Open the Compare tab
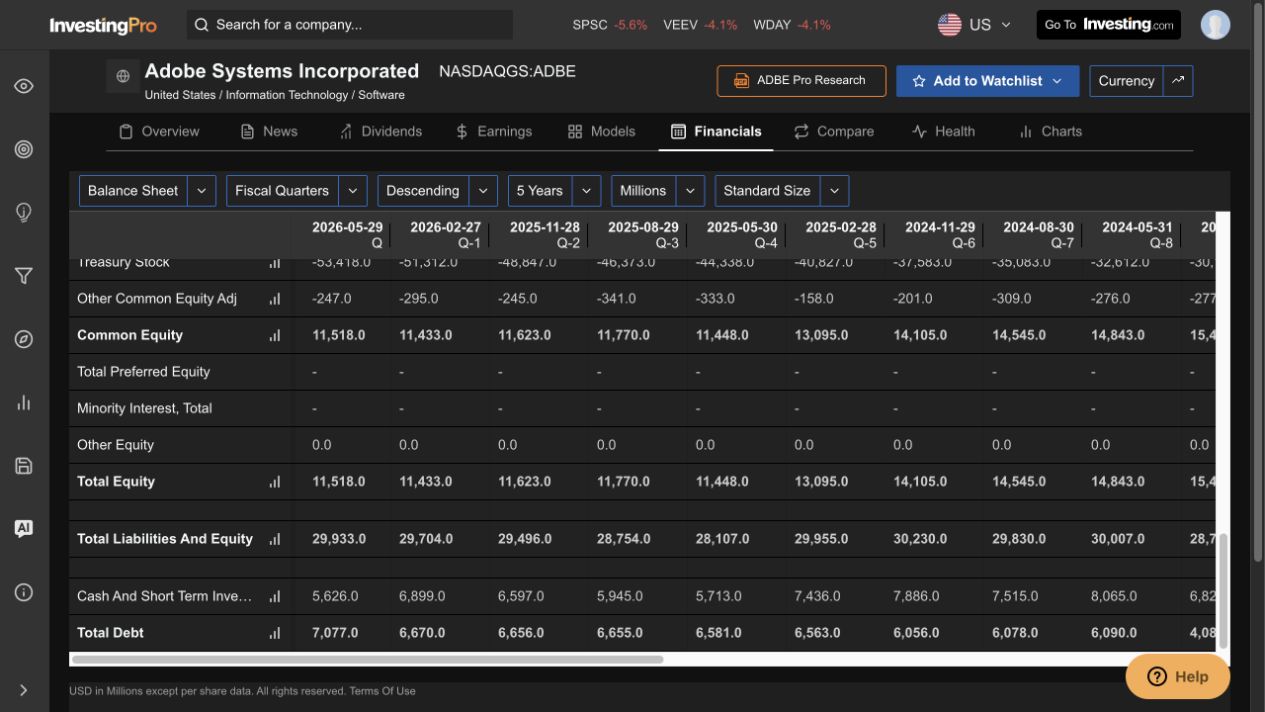1265x712 pixels. tap(834, 131)
